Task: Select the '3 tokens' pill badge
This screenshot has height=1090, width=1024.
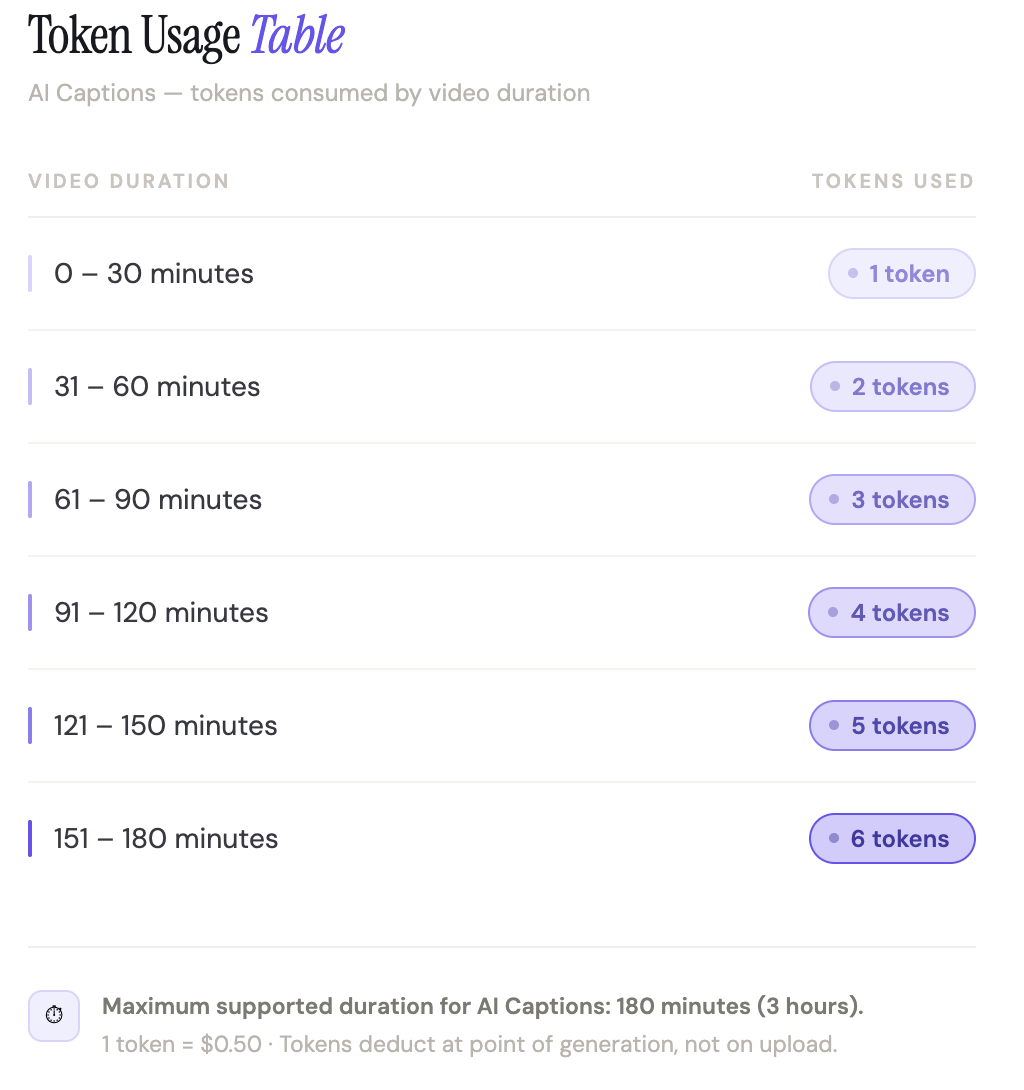Action: coord(892,500)
